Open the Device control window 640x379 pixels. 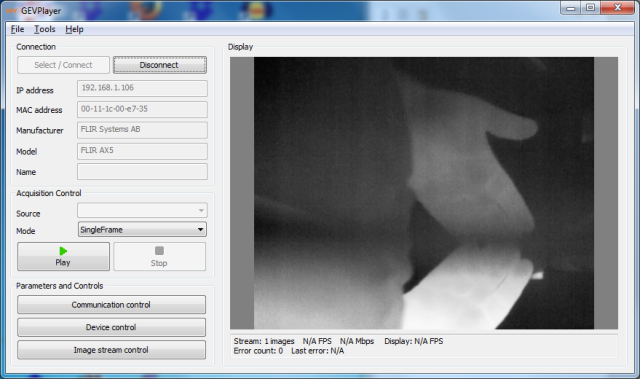[111, 327]
